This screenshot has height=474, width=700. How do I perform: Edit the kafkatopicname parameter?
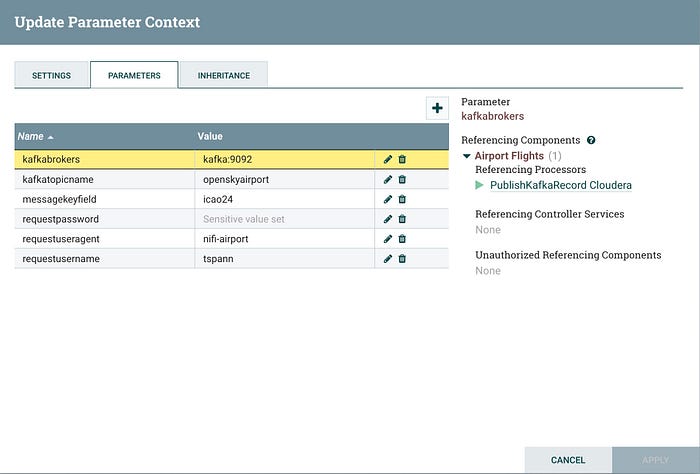[388, 179]
